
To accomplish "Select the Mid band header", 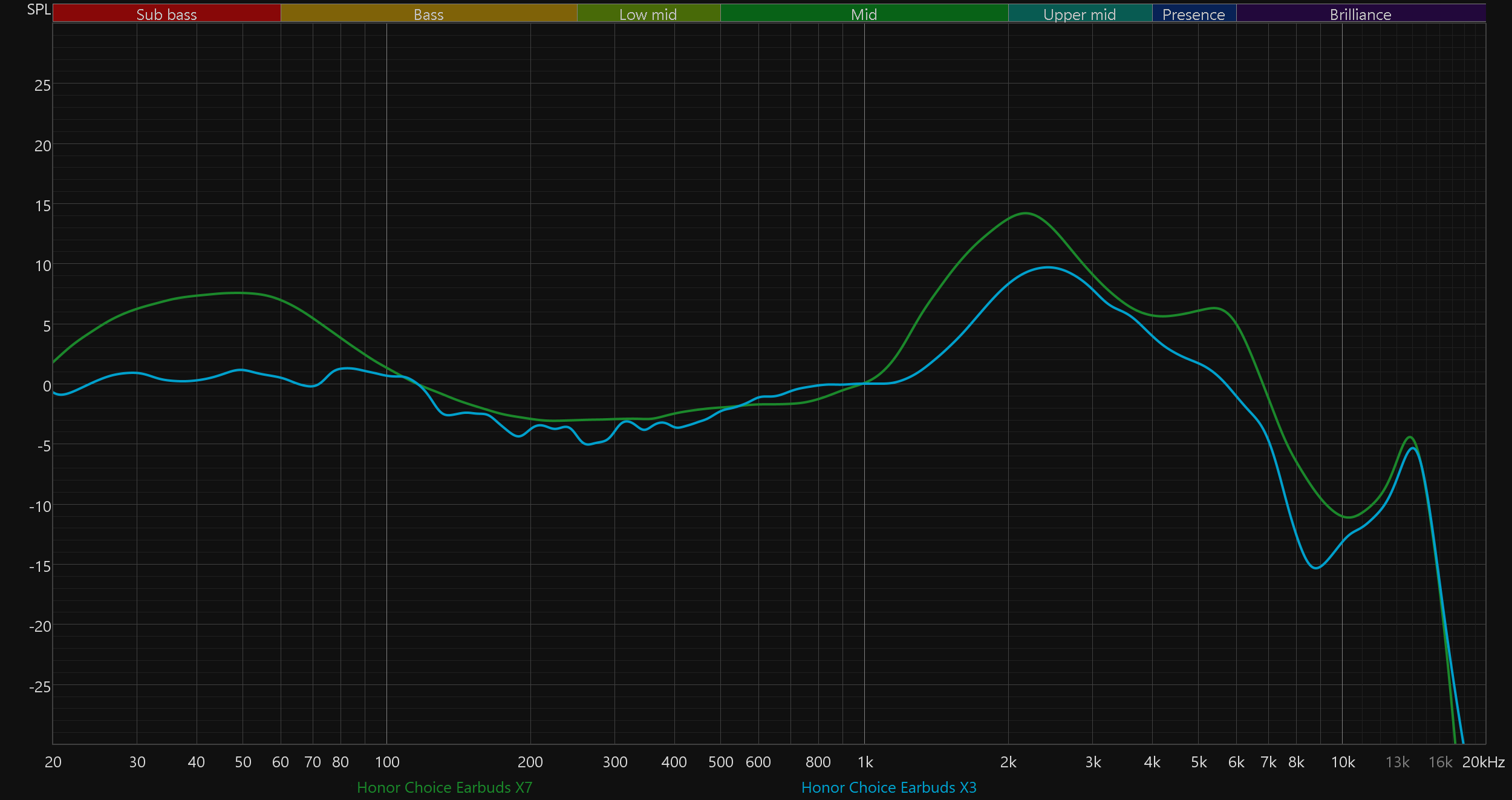I will point(864,14).
